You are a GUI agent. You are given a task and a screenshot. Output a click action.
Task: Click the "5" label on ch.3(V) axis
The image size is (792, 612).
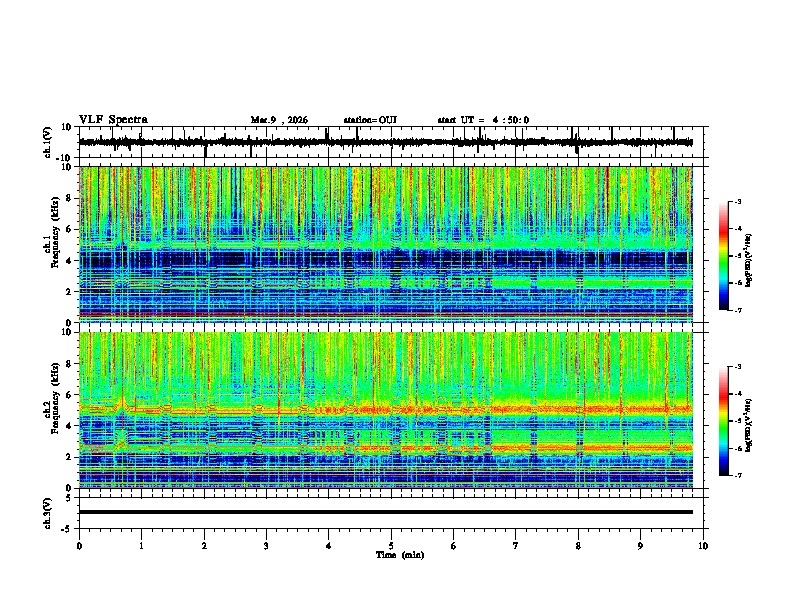point(70,498)
